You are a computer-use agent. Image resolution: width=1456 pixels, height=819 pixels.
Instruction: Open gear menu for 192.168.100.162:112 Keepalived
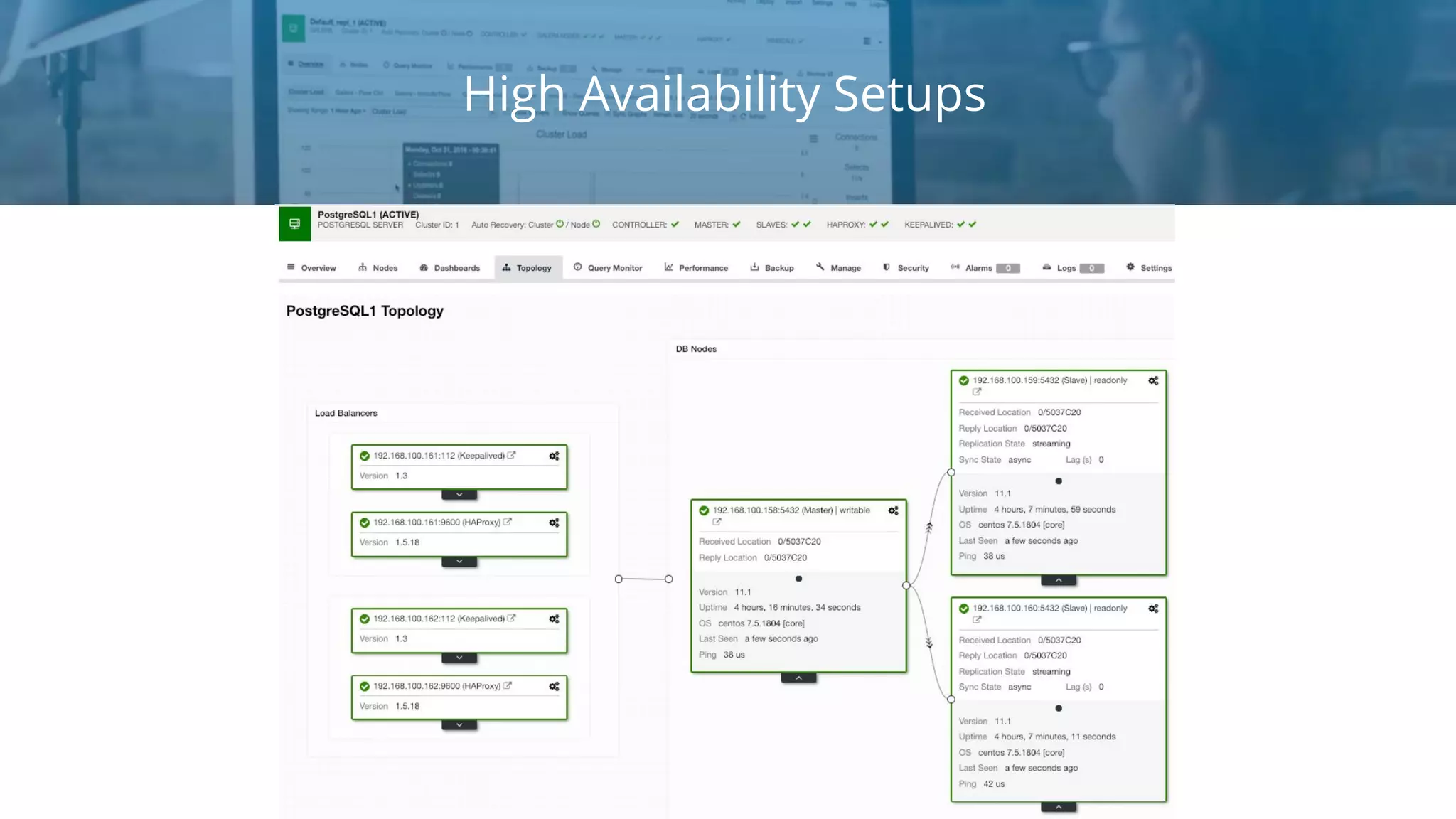[x=554, y=619]
